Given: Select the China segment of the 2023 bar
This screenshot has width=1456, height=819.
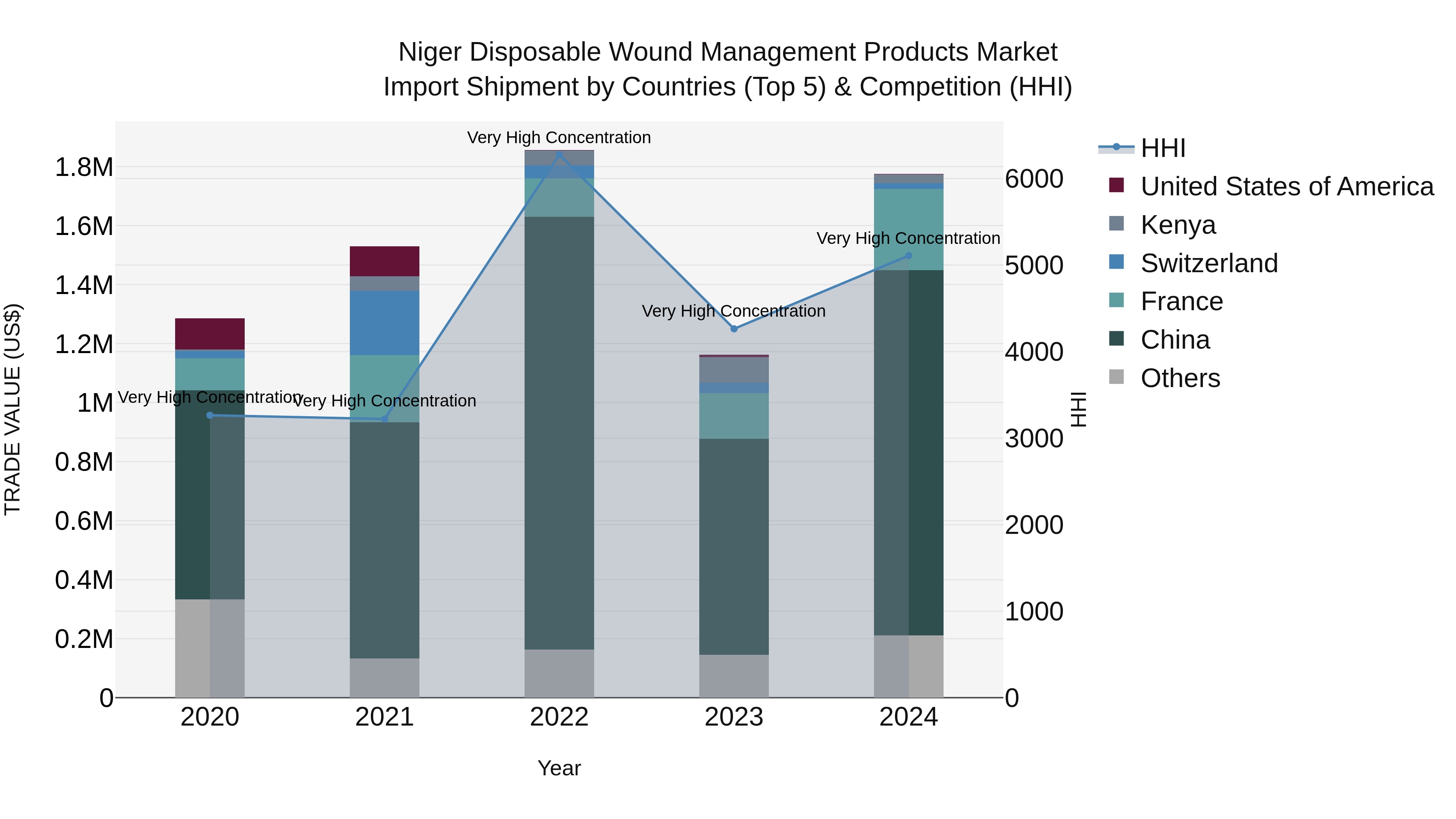Looking at the screenshot, I should pos(734,547).
